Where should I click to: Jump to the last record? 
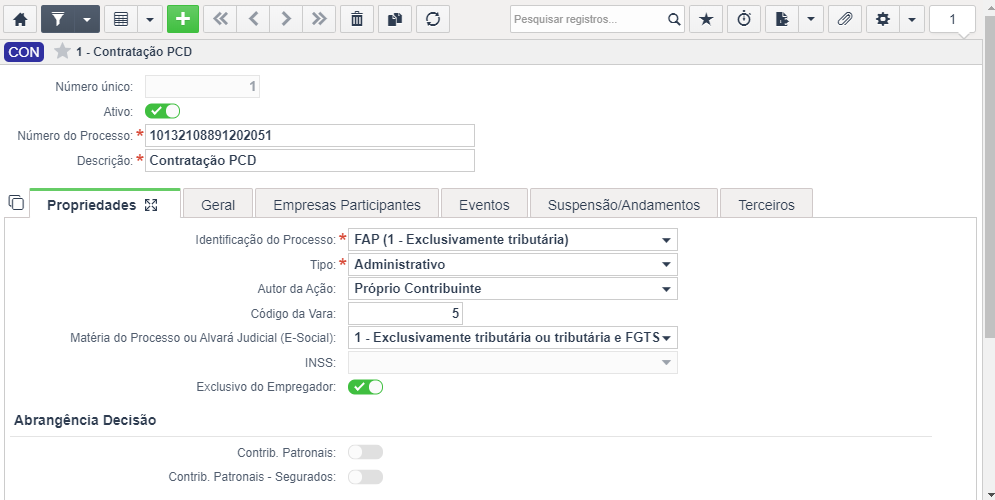(x=319, y=19)
